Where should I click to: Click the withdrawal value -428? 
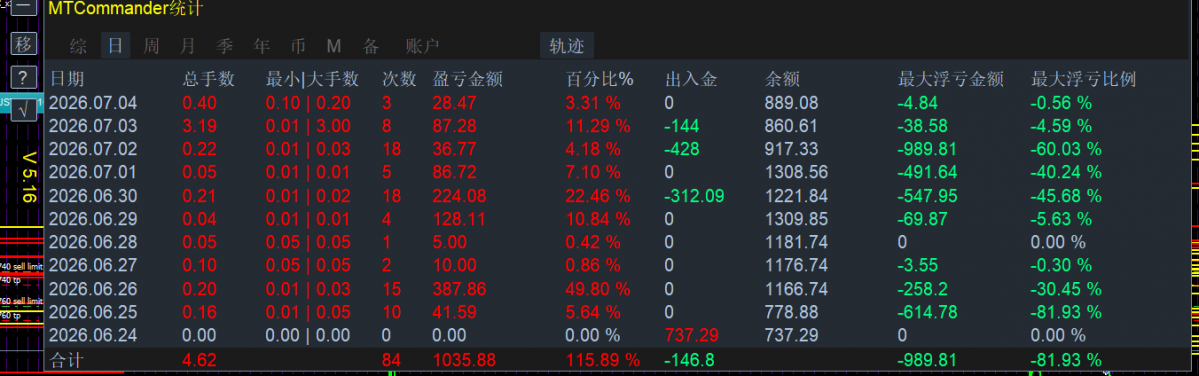tap(682, 149)
